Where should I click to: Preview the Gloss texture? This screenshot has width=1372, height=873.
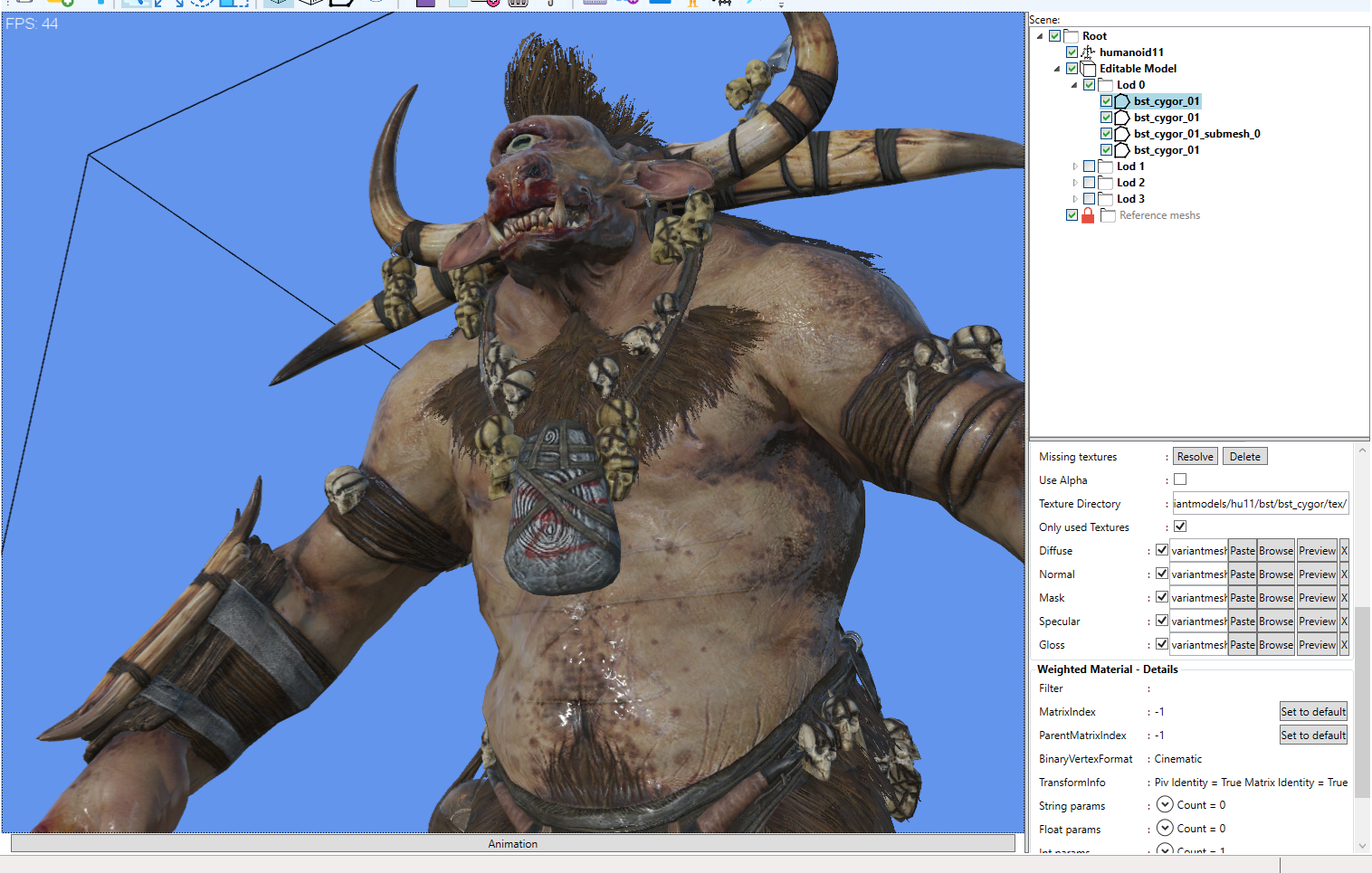tap(1317, 645)
